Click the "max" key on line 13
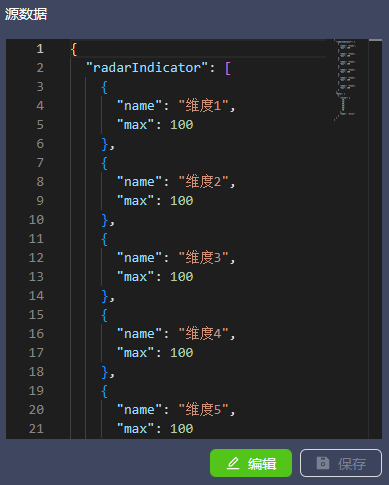Viewport: 389px width, 485px height. click(x=135, y=277)
